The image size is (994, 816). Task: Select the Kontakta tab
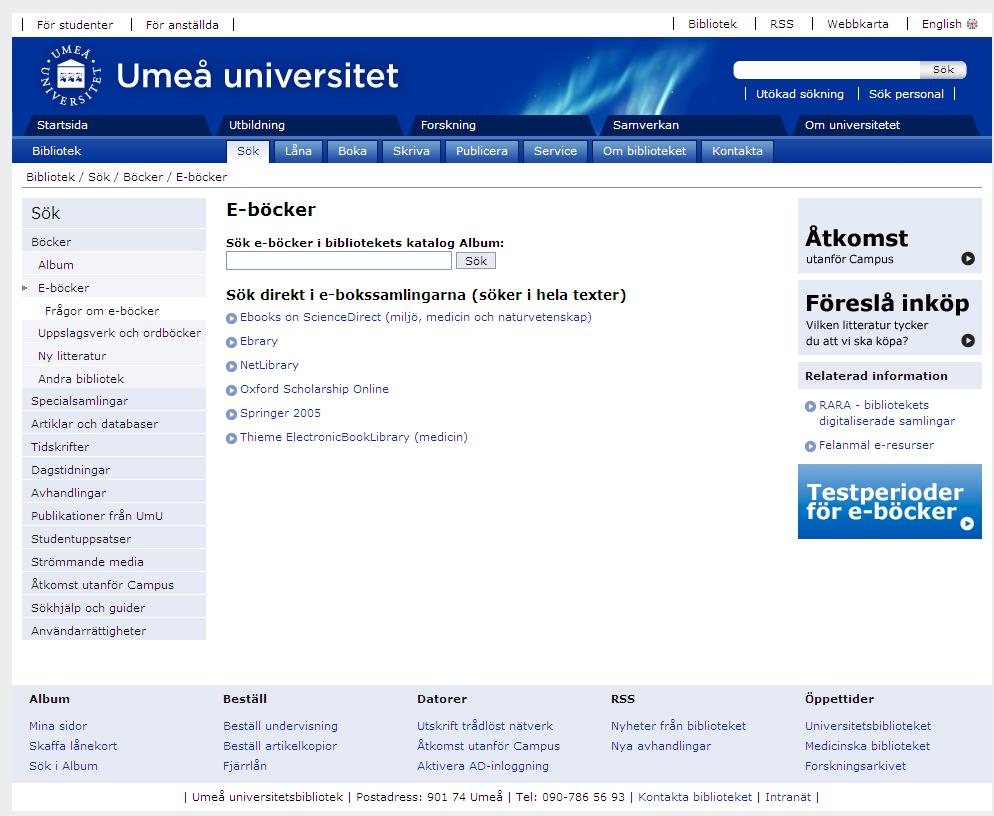[x=737, y=152]
